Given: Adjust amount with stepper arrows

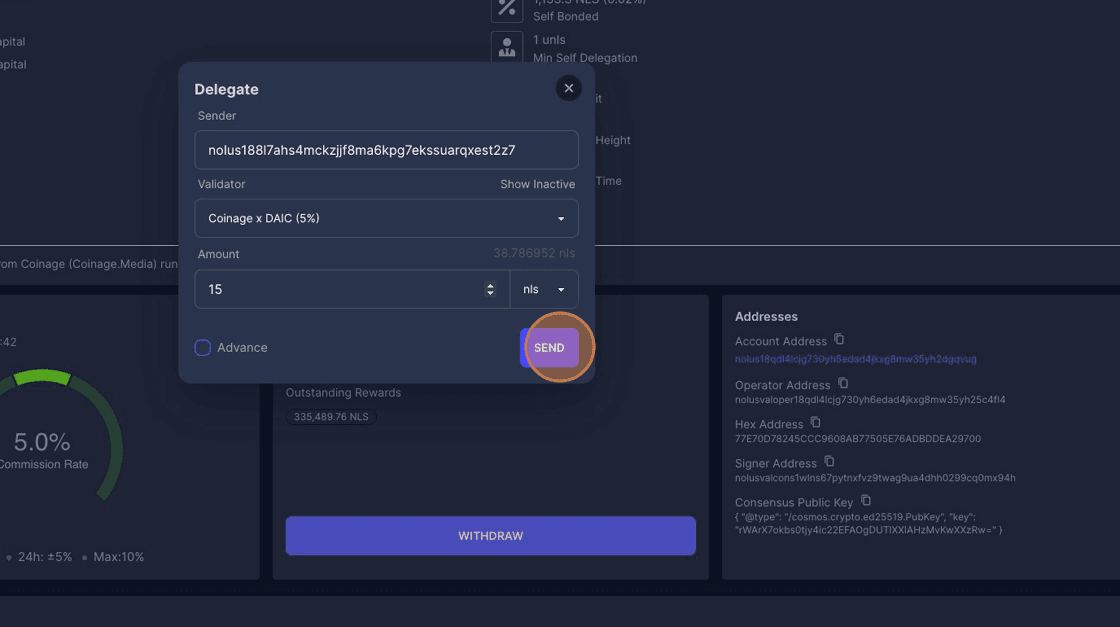Looking at the screenshot, I should [490, 289].
